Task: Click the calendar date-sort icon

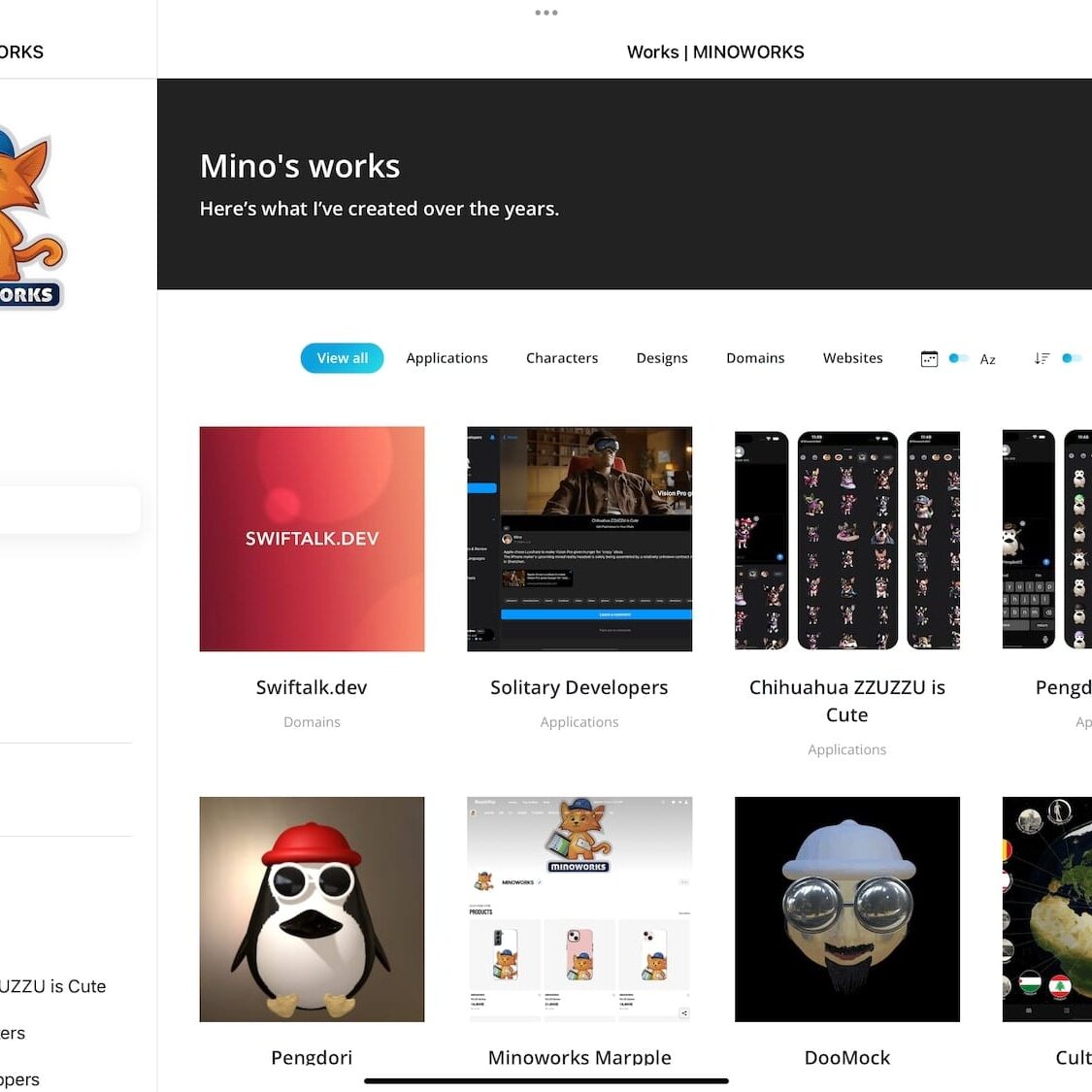Action: point(929,359)
